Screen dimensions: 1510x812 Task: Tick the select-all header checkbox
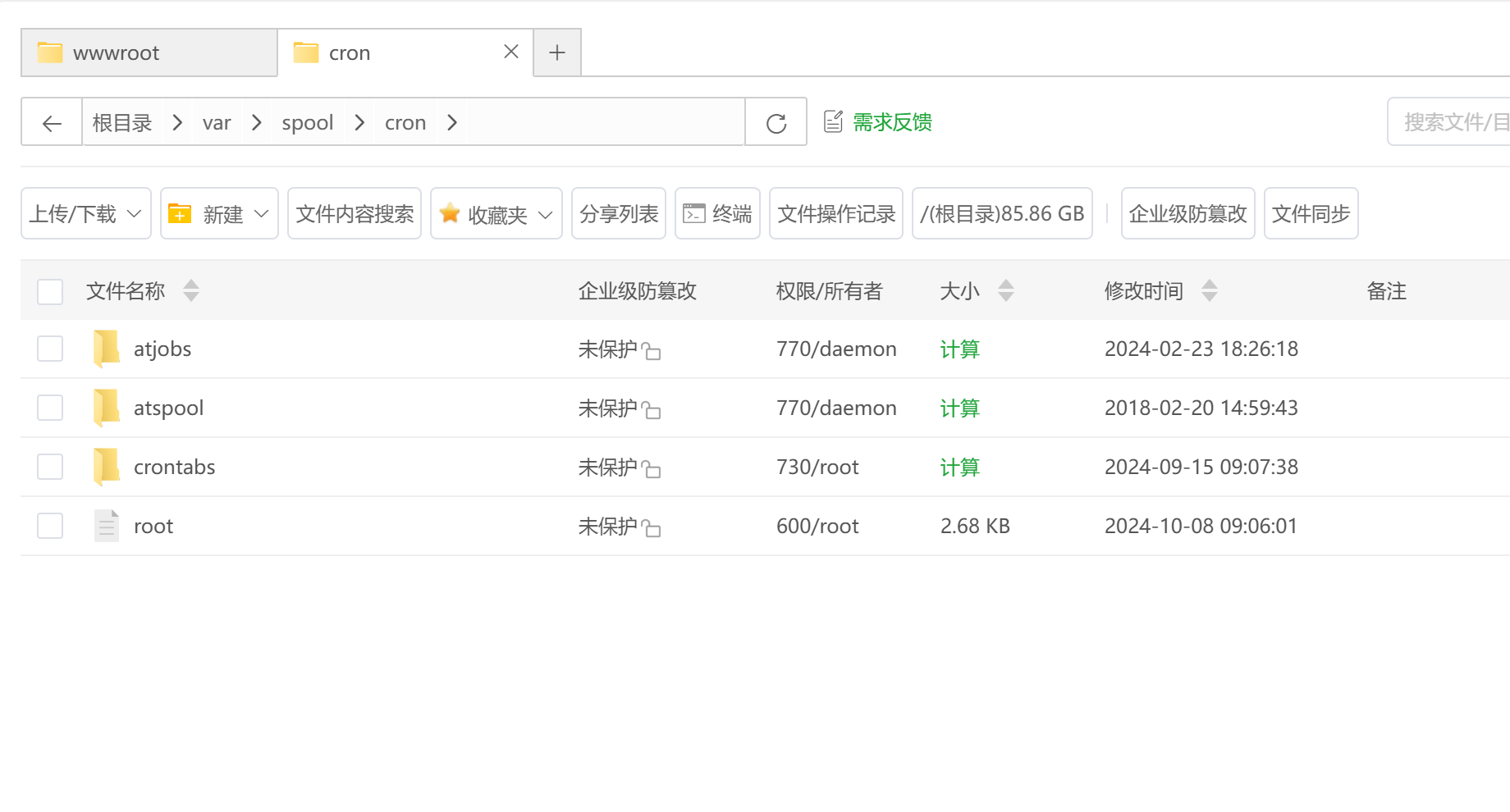click(50, 291)
